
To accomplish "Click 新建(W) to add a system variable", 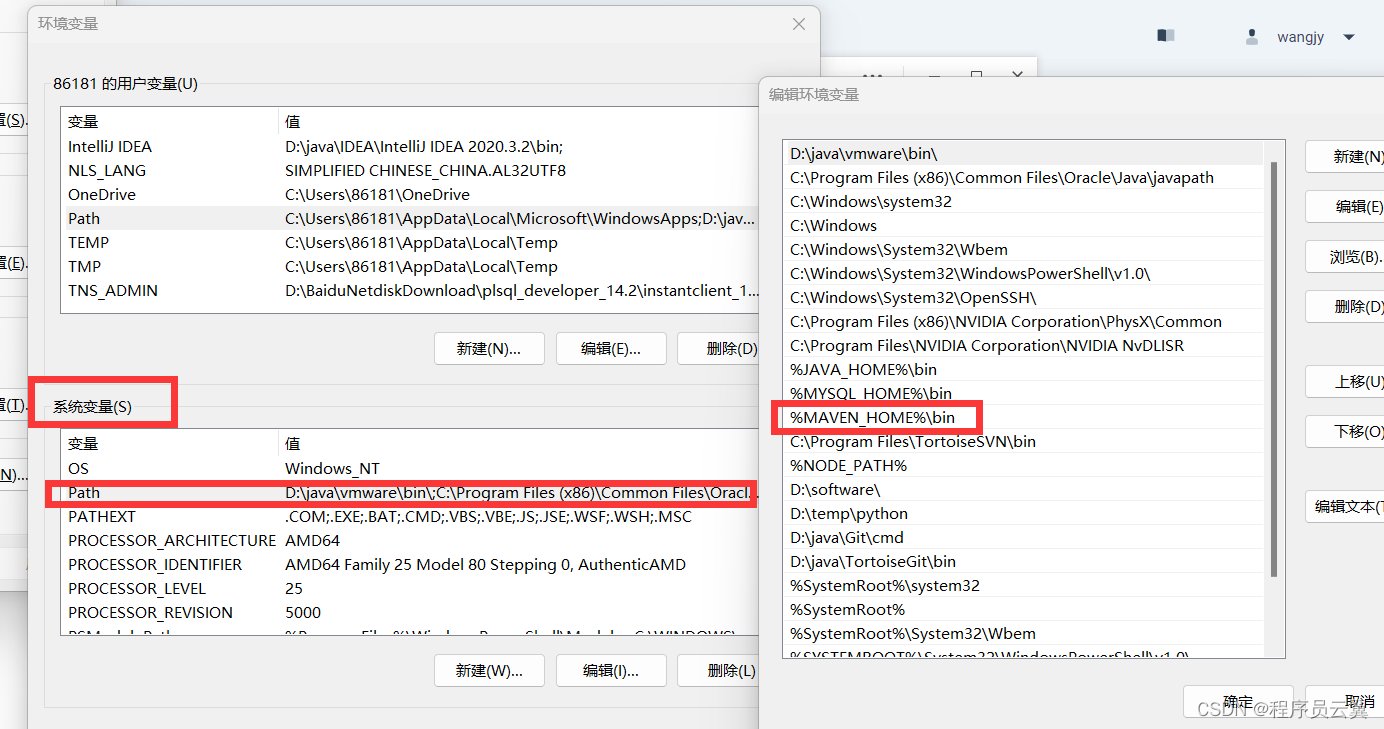I will [489, 670].
